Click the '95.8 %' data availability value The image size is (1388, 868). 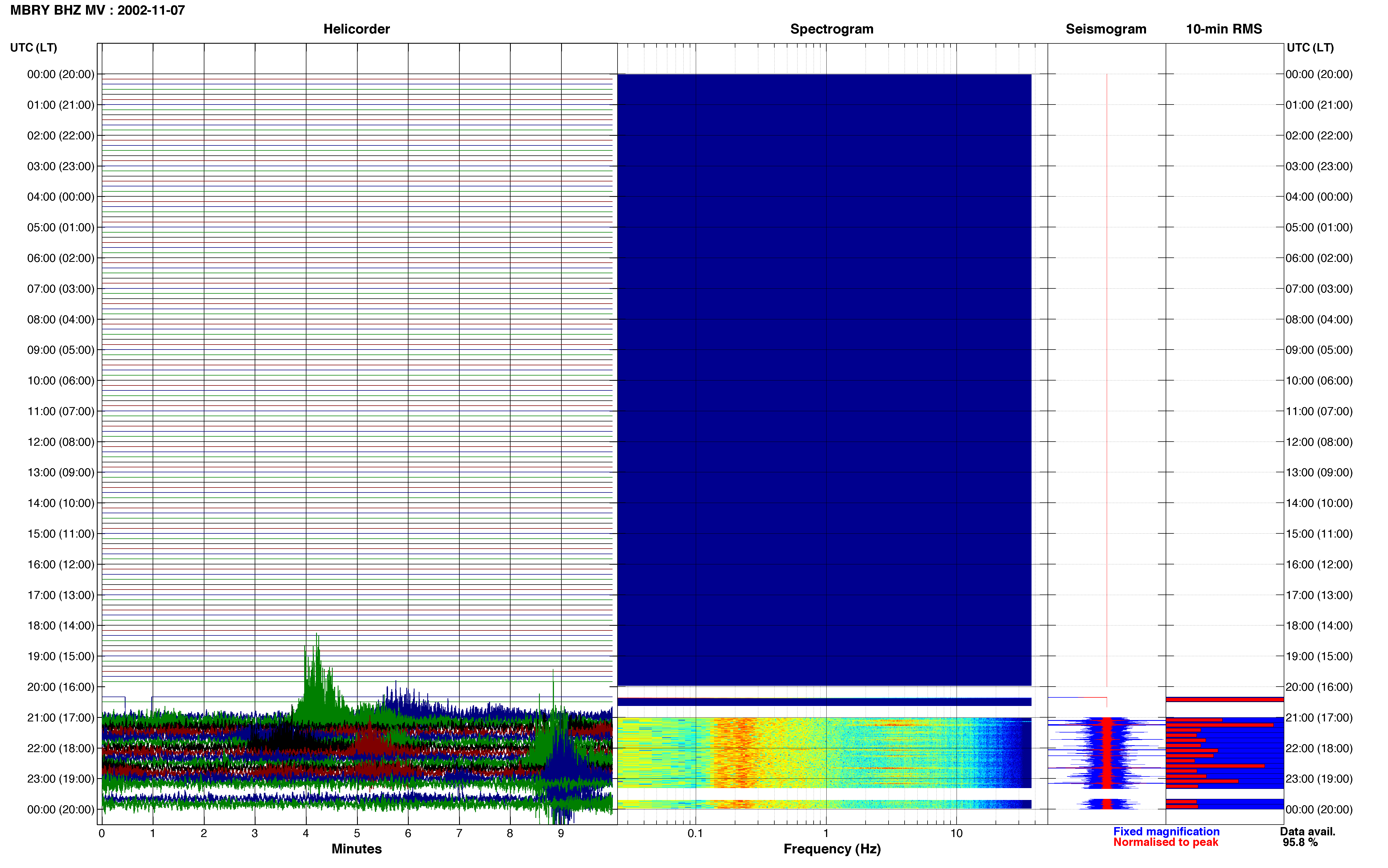(x=1300, y=843)
